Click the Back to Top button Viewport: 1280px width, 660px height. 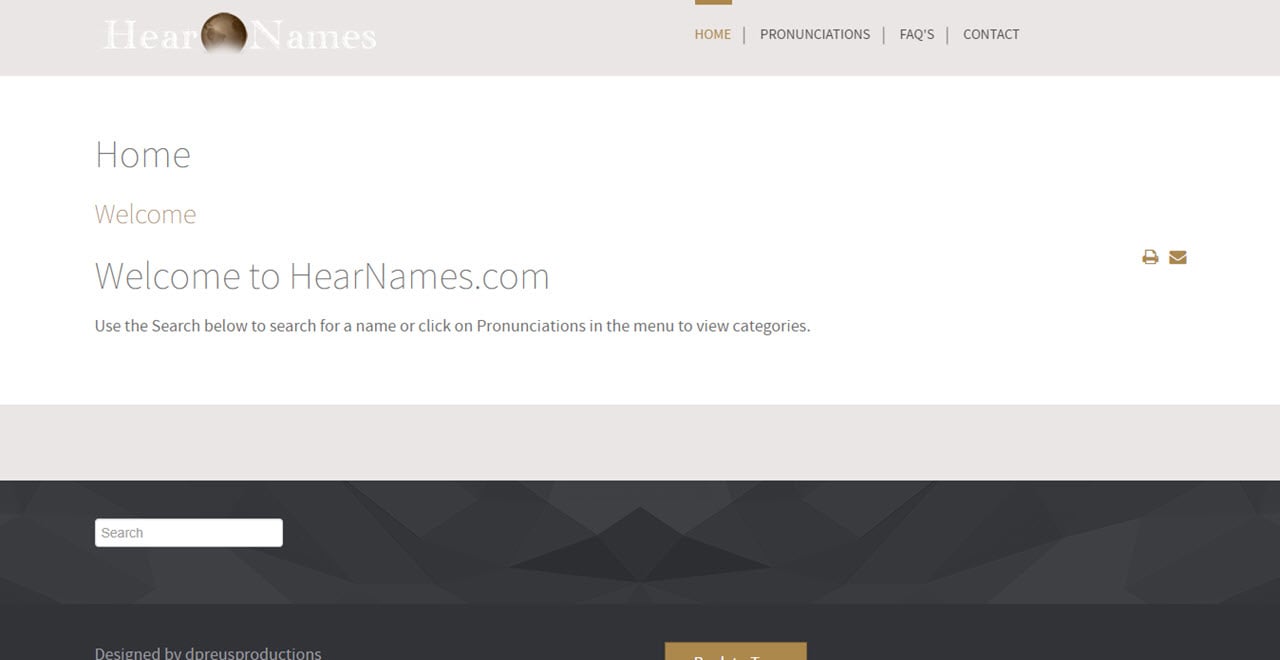[x=735, y=651]
